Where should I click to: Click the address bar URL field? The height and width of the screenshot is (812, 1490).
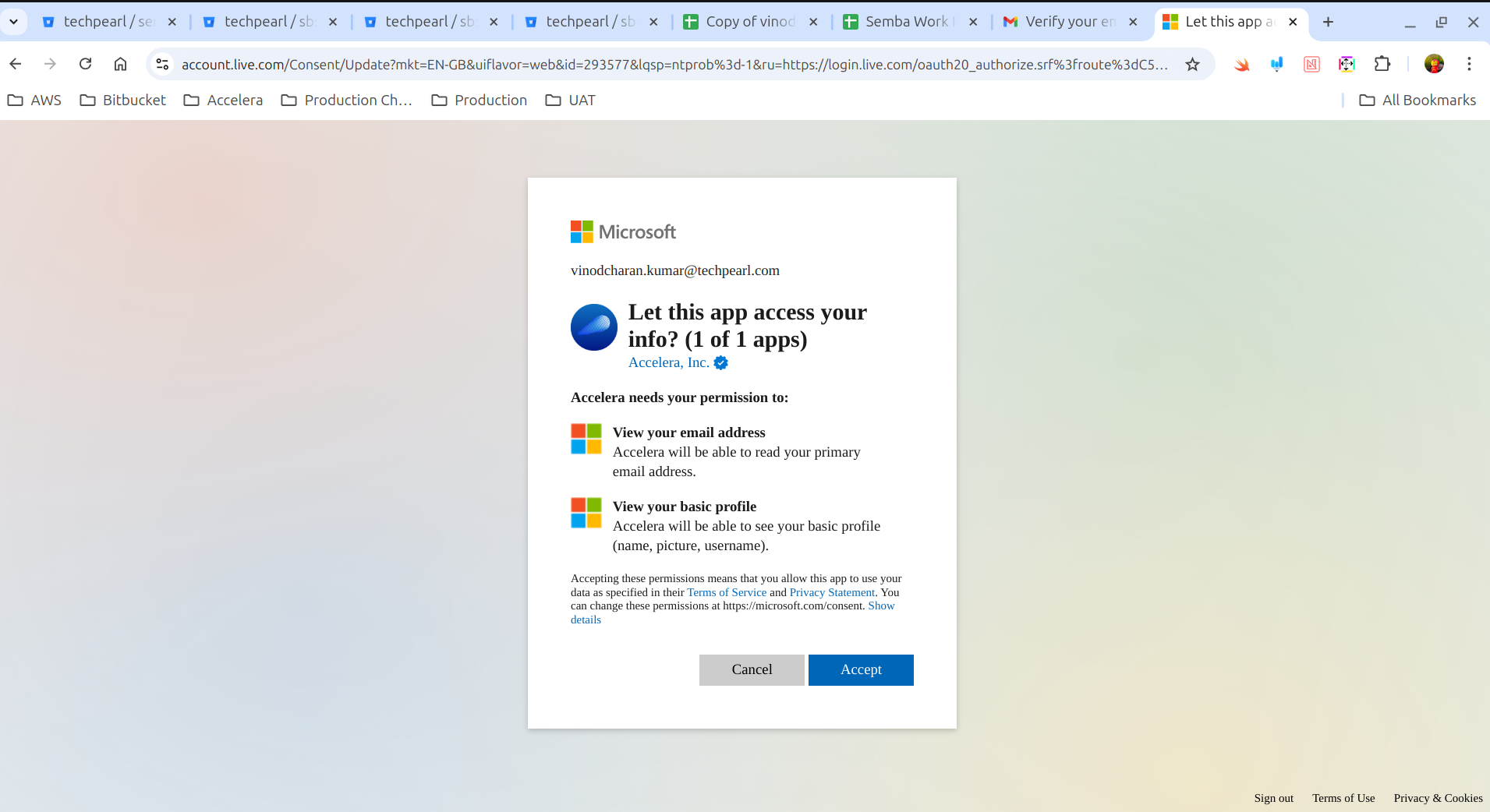point(674,64)
